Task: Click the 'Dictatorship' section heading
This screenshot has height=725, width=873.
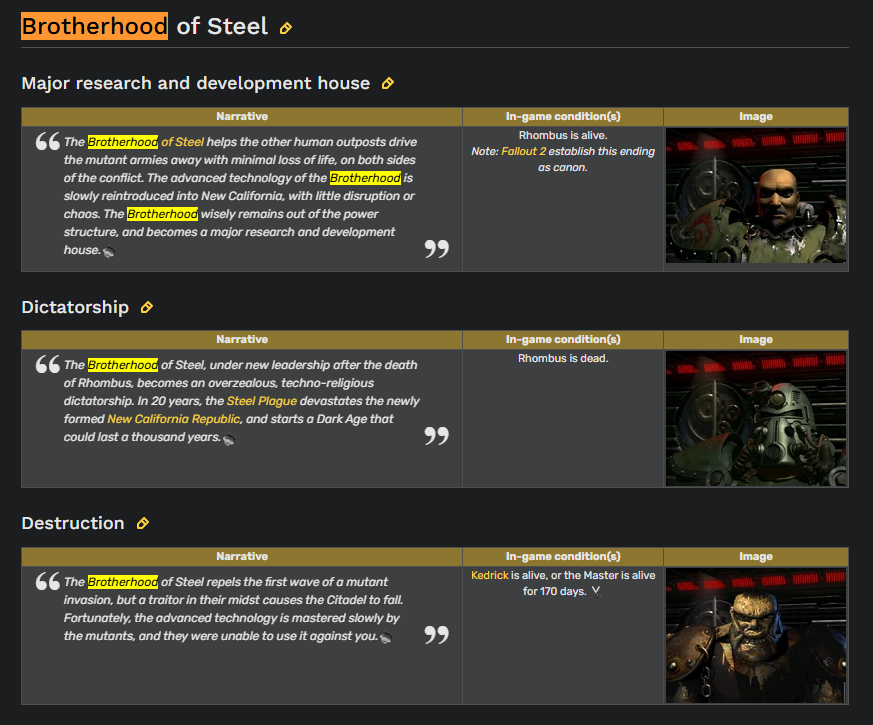Action: (75, 307)
